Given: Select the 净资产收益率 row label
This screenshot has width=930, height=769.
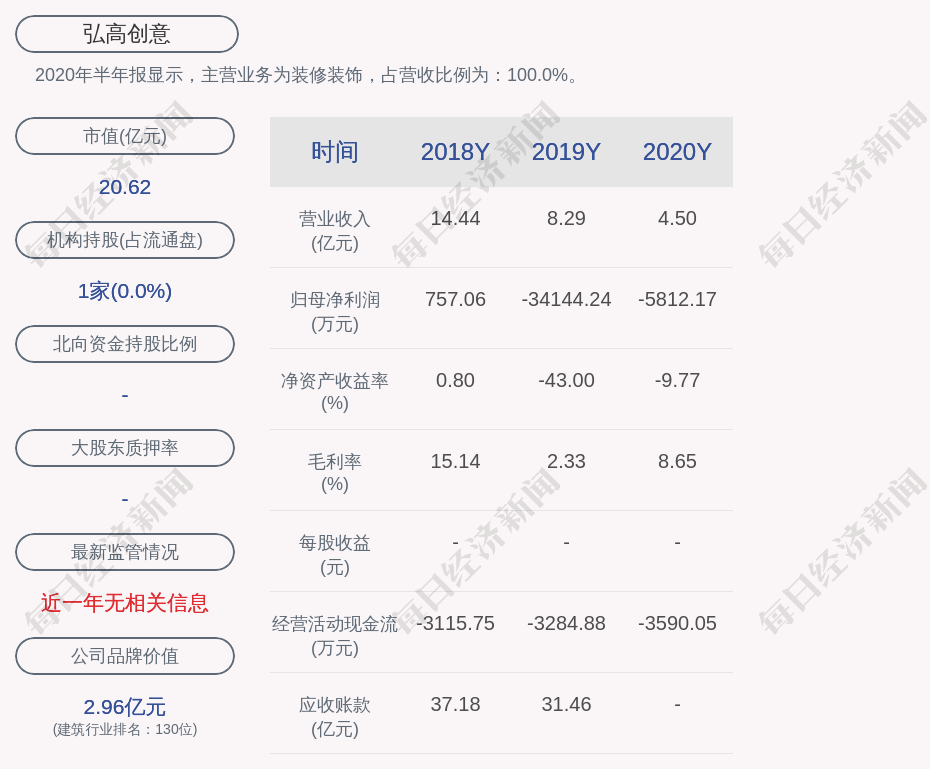Looking at the screenshot, I should [x=335, y=392].
